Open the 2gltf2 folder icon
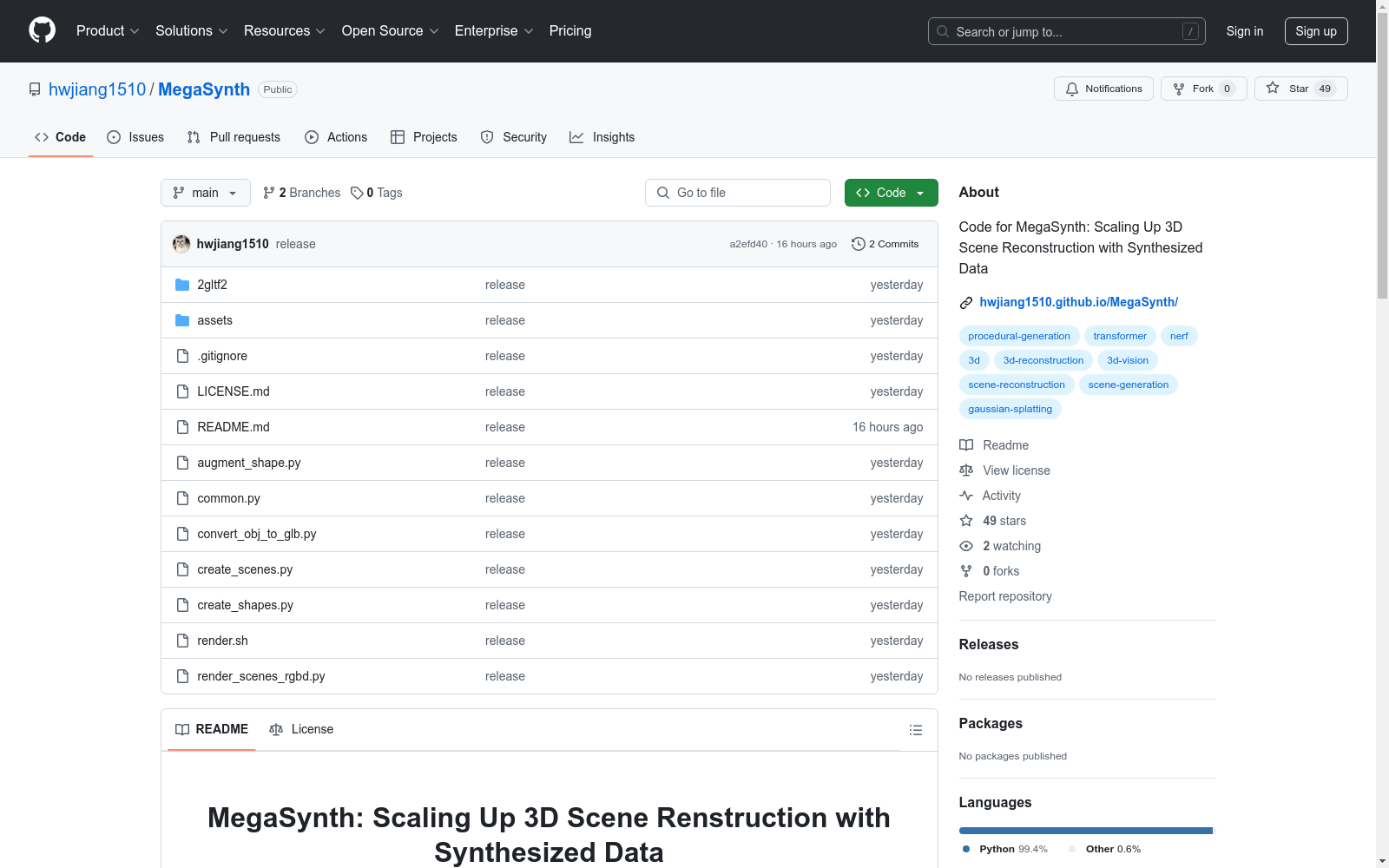 pos(182,285)
